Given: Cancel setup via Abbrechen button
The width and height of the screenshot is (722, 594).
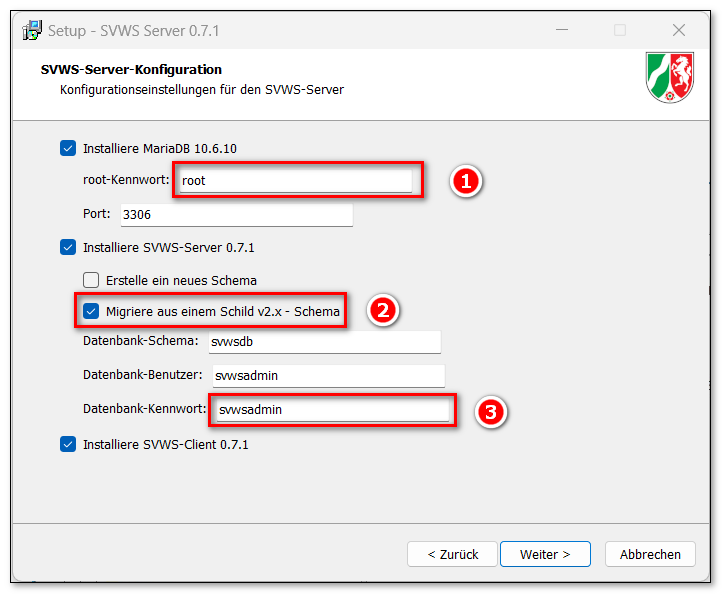Looking at the screenshot, I should pos(650,554).
